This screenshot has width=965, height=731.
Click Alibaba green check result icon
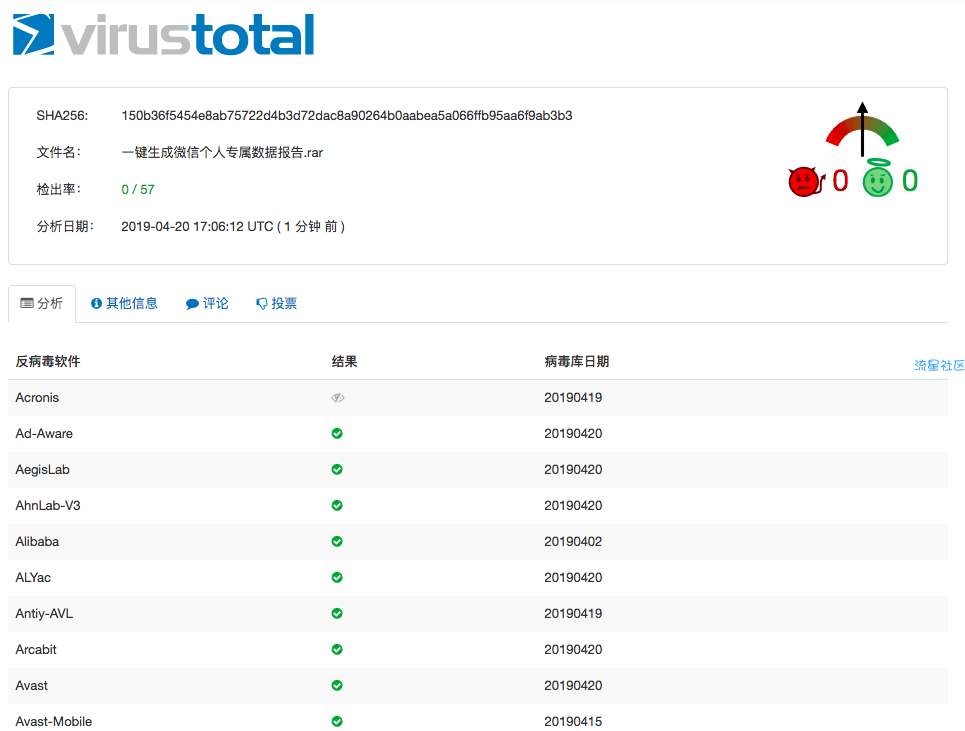[337, 541]
